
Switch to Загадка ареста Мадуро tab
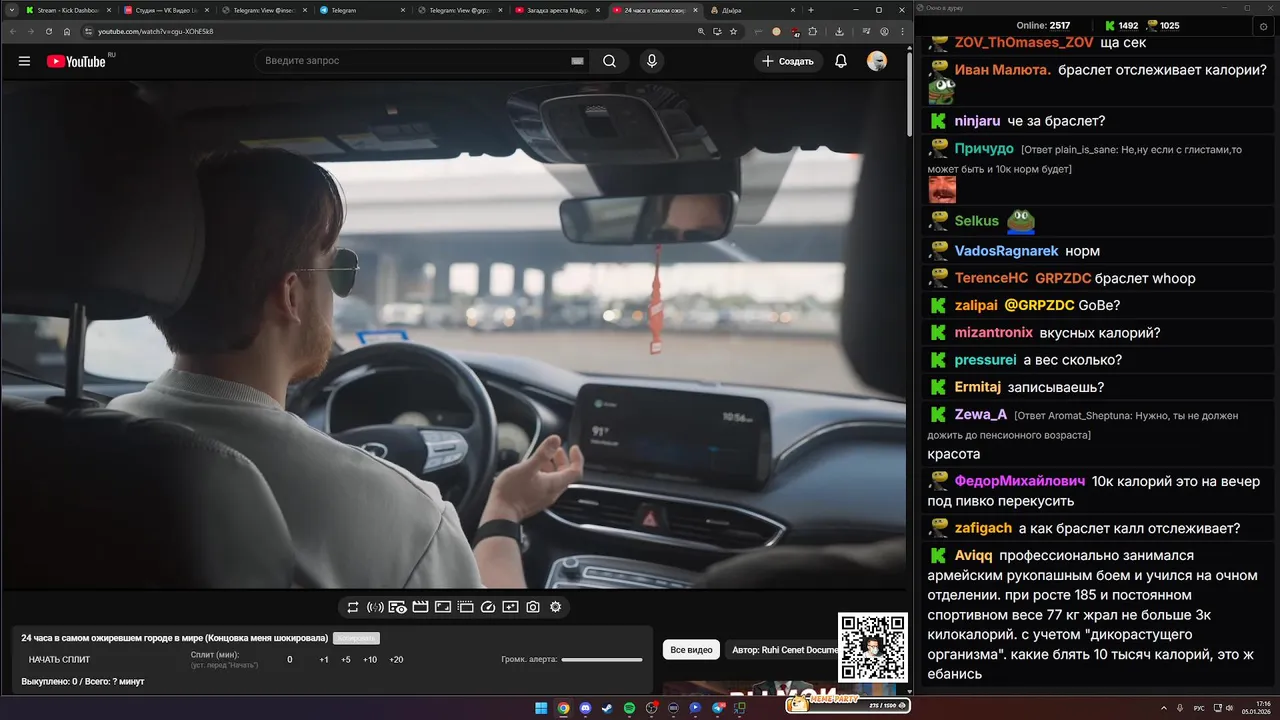pos(557,10)
